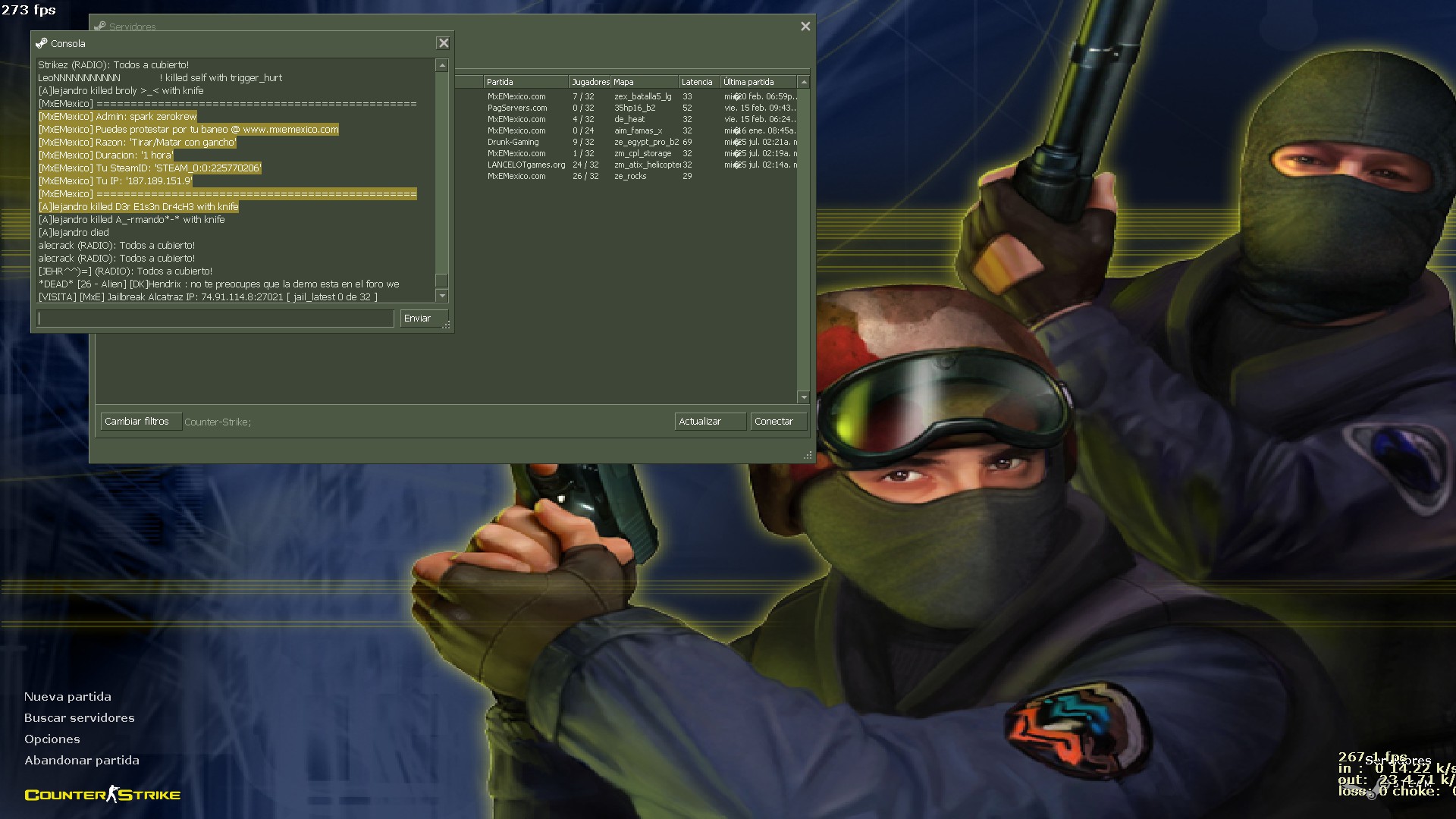Click the server list scrollbar down arrow
This screenshot has height=819, width=1456.
tap(804, 397)
